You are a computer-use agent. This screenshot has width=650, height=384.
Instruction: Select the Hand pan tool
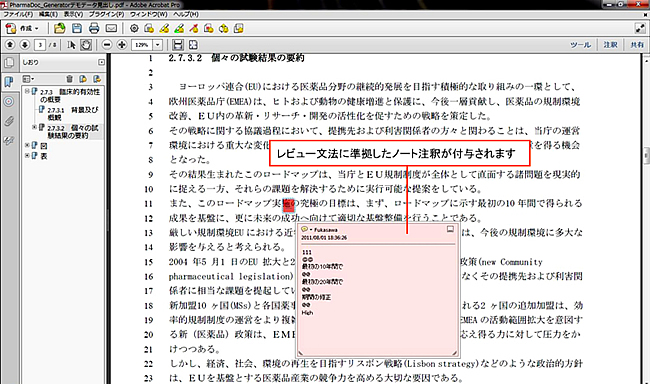point(86,44)
